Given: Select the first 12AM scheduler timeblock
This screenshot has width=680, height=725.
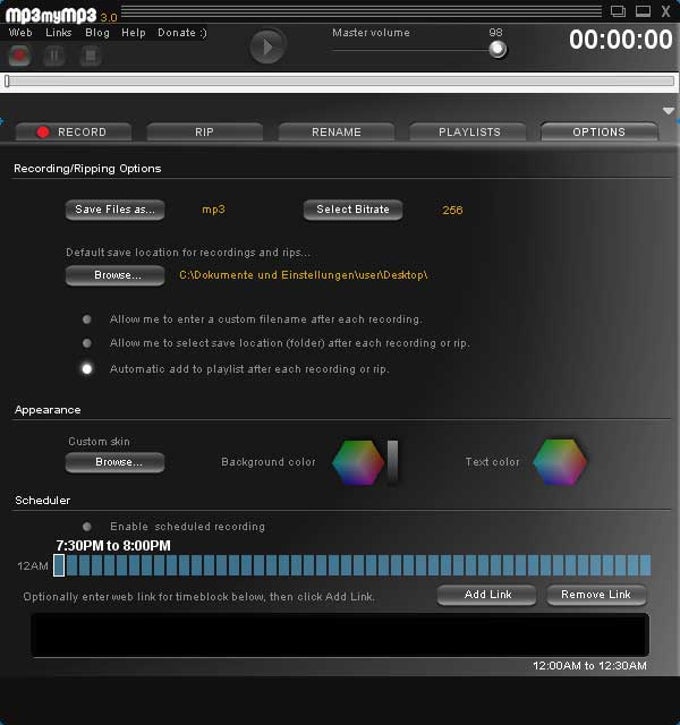Looking at the screenshot, I should (x=59, y=565).
